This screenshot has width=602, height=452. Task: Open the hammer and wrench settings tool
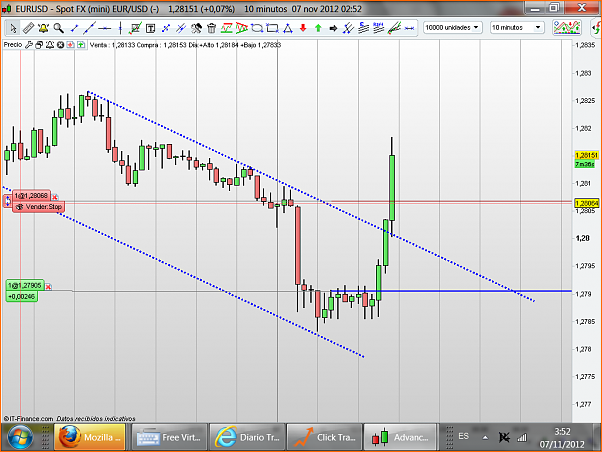coord(196,28)
